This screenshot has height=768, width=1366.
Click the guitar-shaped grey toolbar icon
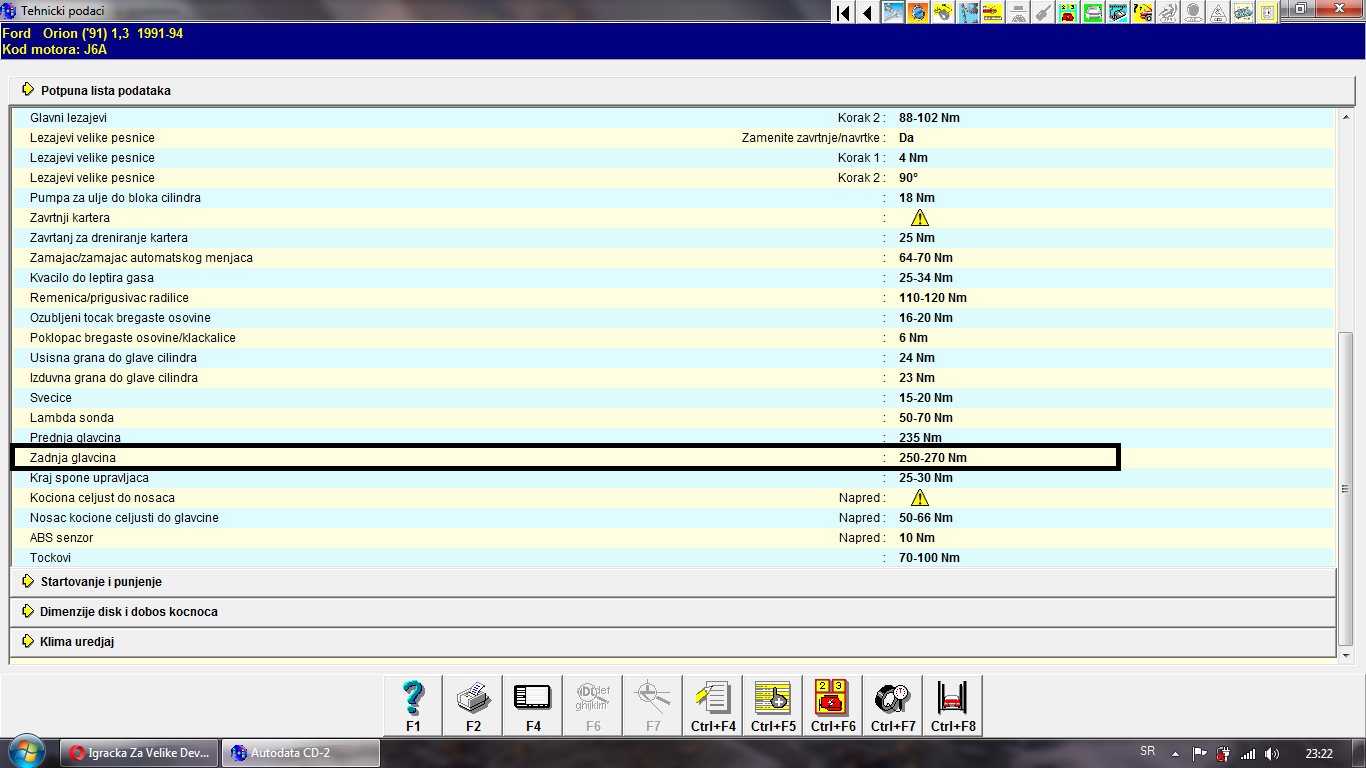1044,12
